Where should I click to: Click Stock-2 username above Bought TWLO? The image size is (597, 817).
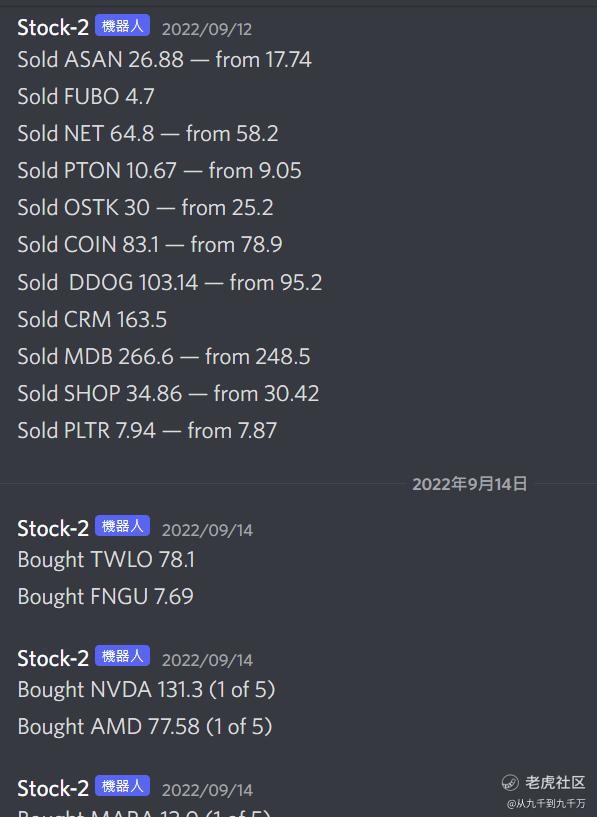(53, 528)
